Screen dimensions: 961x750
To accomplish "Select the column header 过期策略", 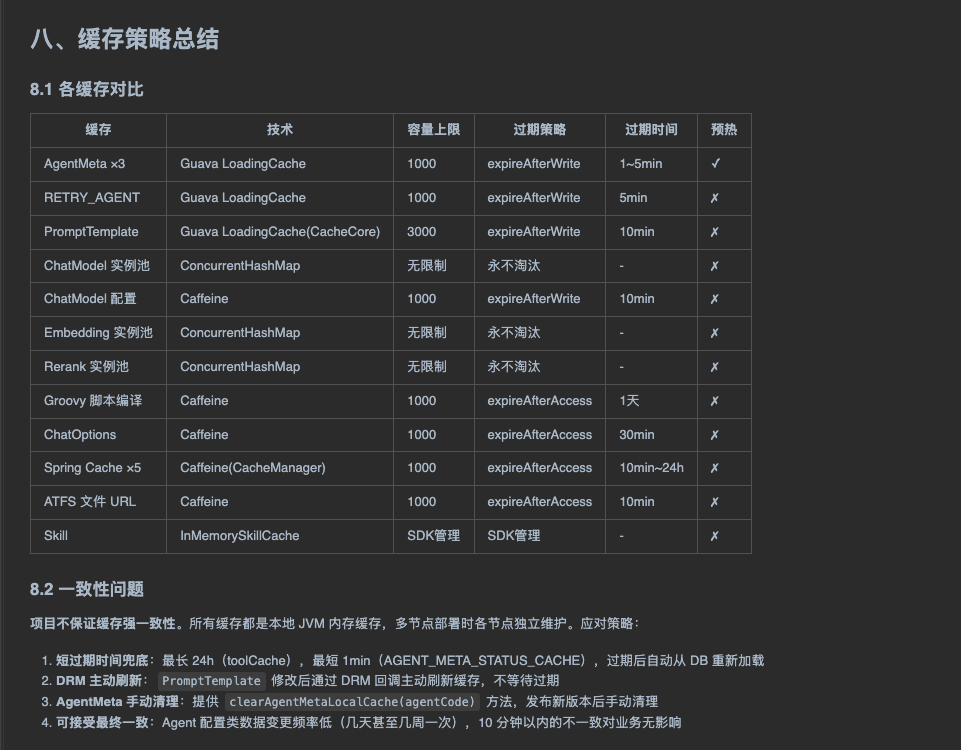I will click(539, 130).
